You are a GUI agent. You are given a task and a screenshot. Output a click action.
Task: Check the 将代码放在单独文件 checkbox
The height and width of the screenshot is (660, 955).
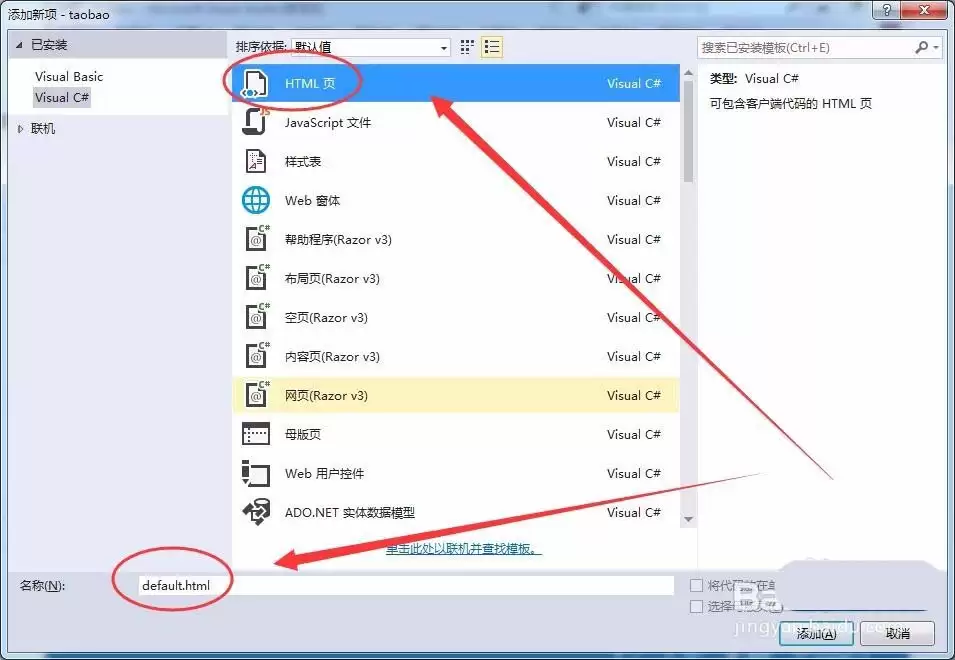coord(695,584)
